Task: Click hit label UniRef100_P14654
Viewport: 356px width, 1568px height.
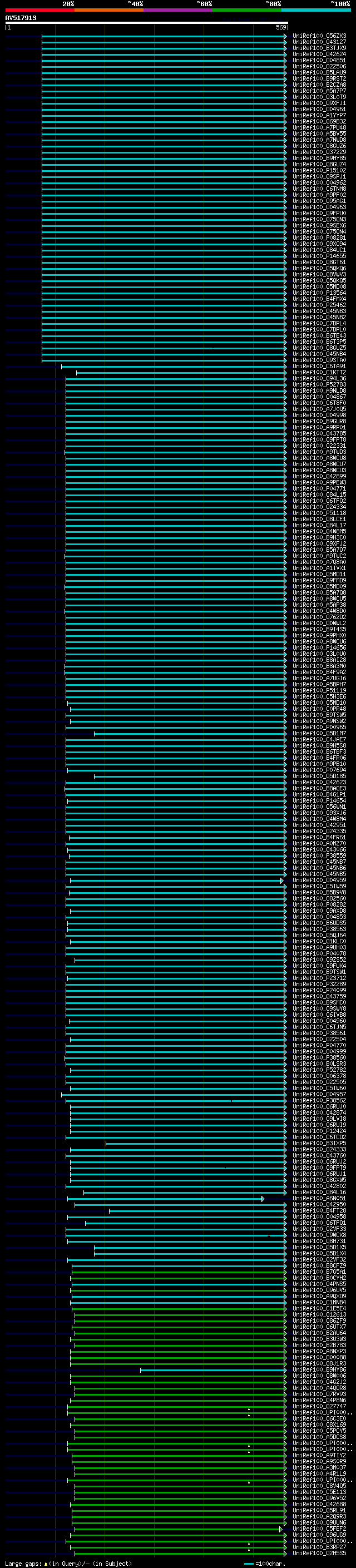Action: click(x=319, y=800)
